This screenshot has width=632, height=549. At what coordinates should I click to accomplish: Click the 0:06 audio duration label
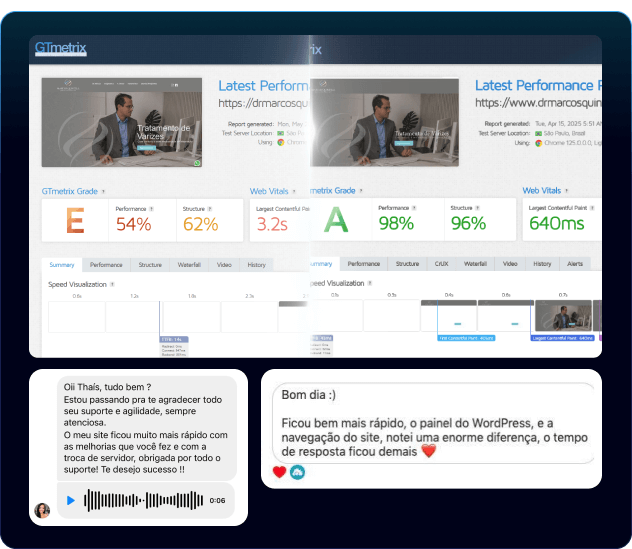coord(217,501)
